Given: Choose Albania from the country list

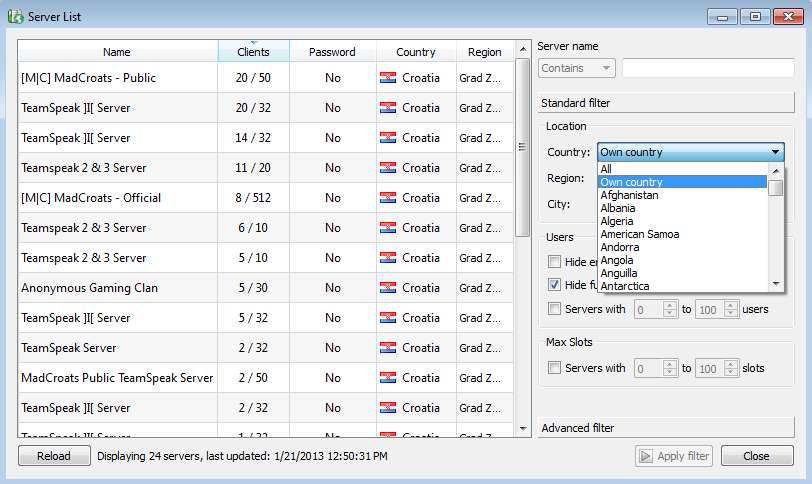Looking at the screenshot, I should [x=617, y=208].
